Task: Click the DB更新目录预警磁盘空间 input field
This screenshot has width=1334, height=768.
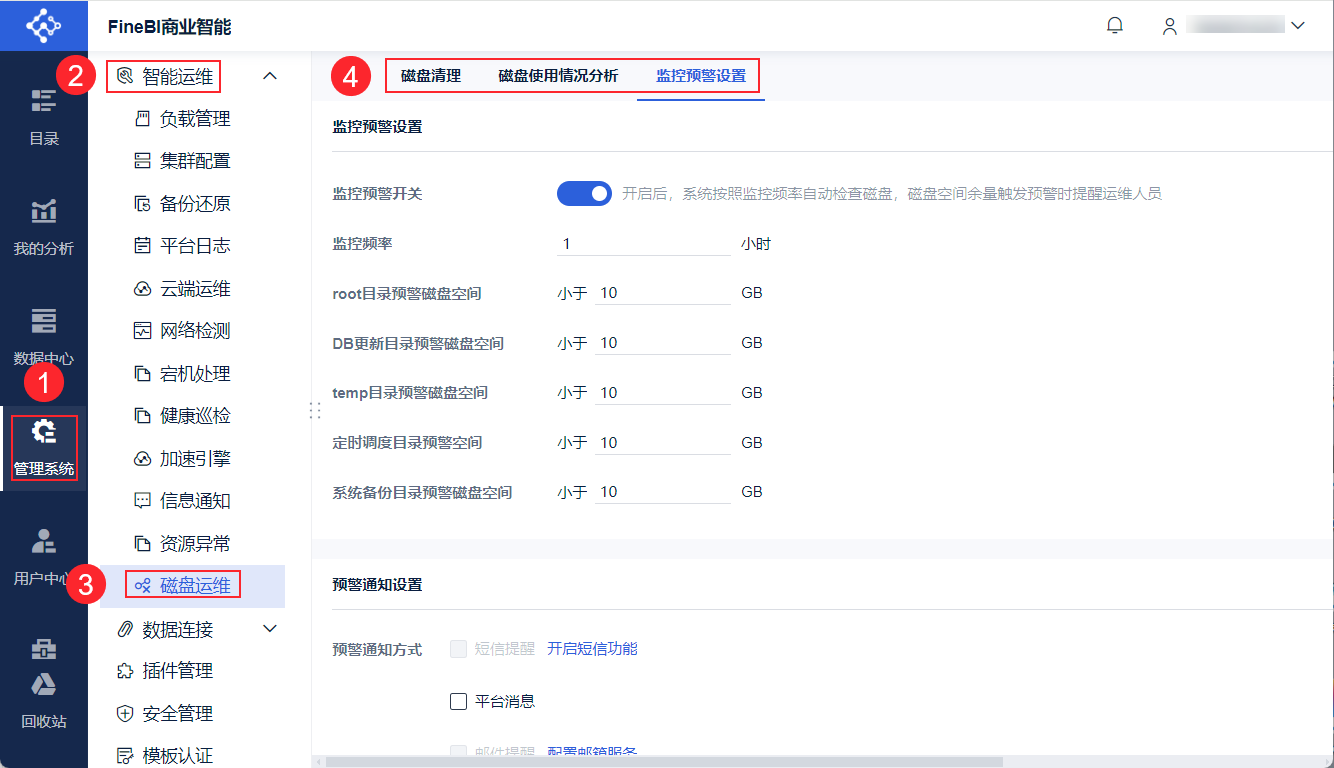Action: (663, 343)
